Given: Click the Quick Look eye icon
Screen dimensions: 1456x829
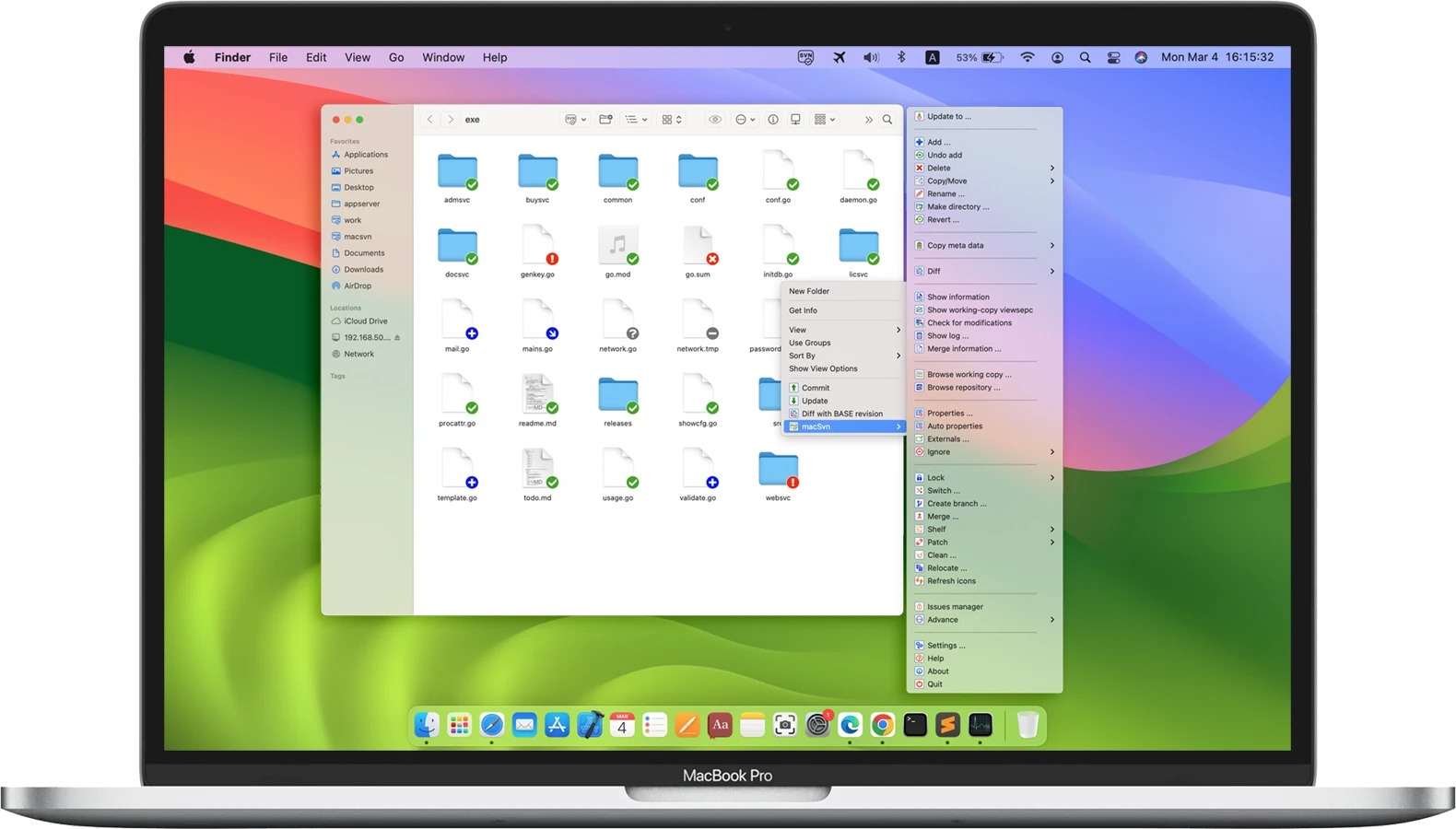Looking at the screenshot, I should tap(714, 120).
